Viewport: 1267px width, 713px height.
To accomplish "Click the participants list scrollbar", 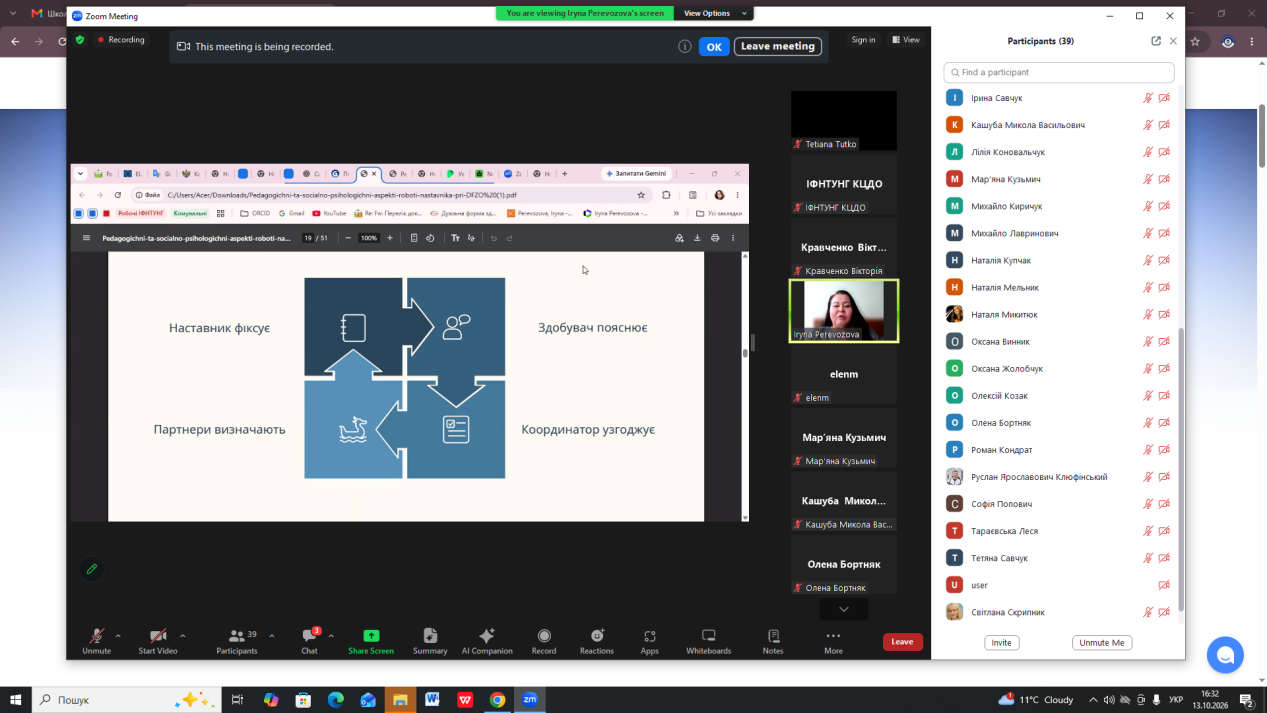I will (x=1180, y=470).
